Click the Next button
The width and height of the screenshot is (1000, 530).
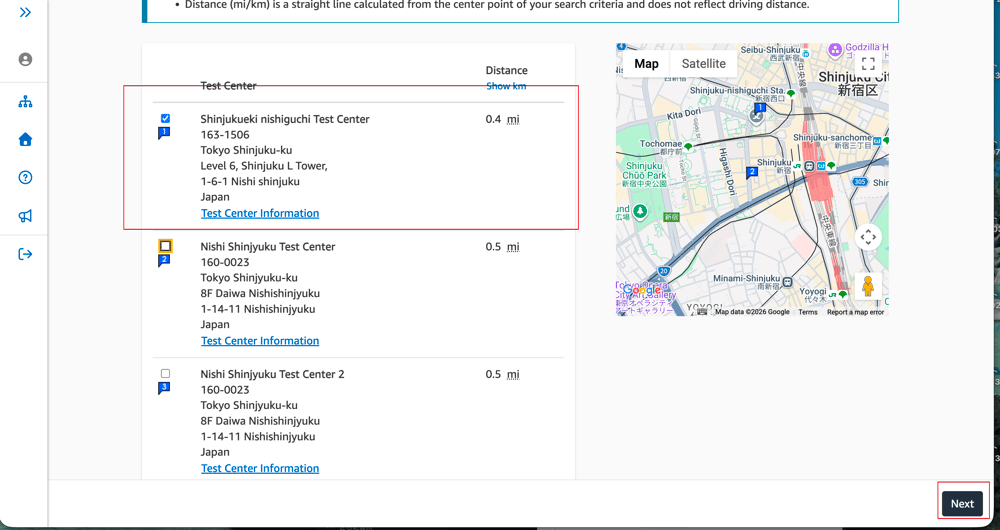coord(962,503)
